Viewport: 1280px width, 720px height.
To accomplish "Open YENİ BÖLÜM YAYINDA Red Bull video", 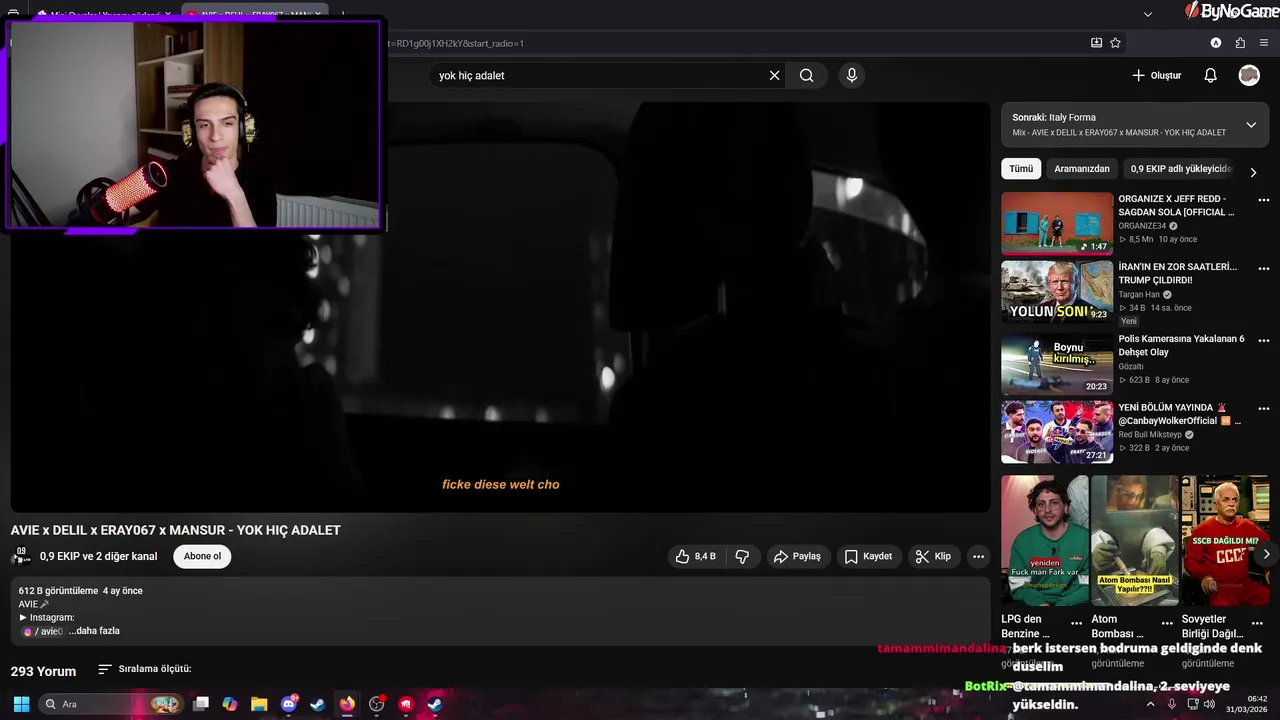I will 1057,432.
